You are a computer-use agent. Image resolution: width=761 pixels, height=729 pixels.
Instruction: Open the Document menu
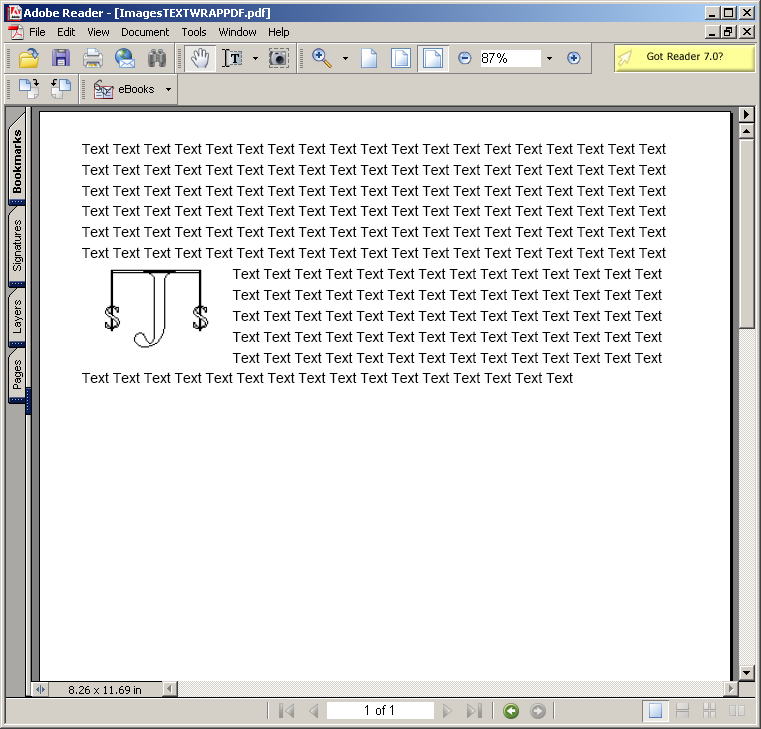click(145, 32)
